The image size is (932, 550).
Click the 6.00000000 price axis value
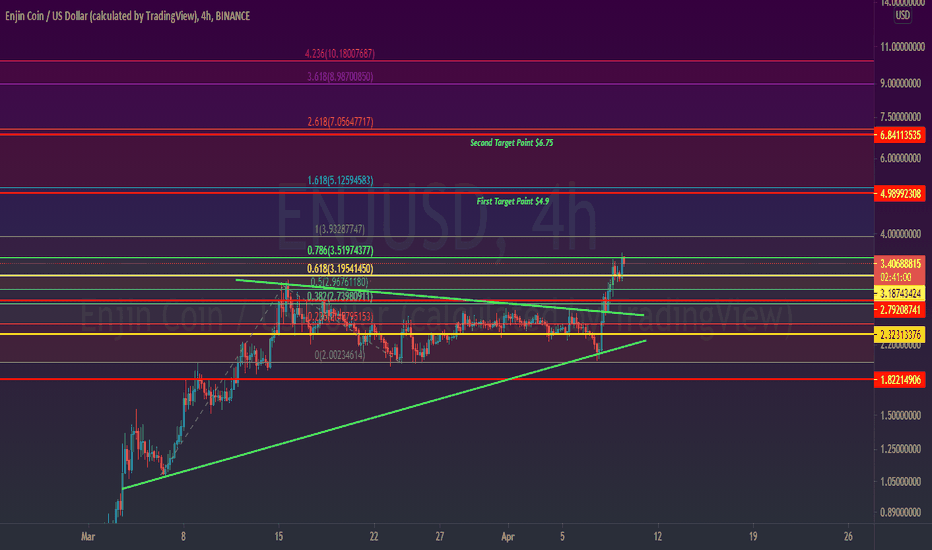point(902,158)
